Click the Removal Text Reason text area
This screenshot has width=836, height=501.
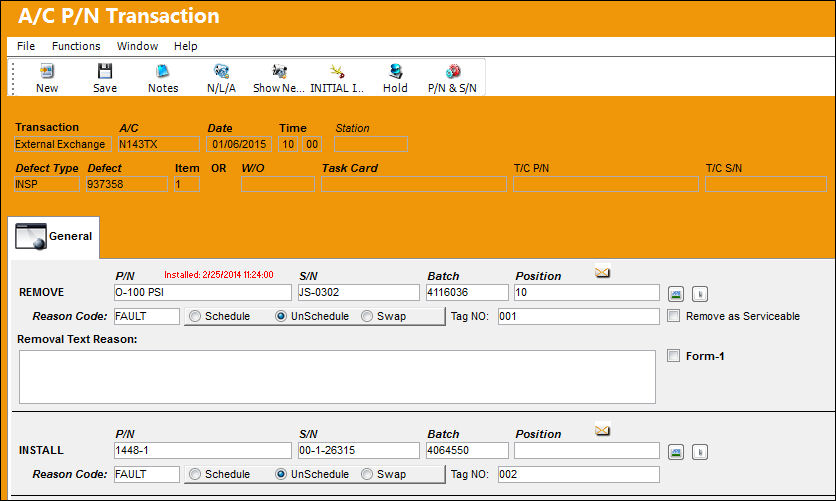pos(337,377)
